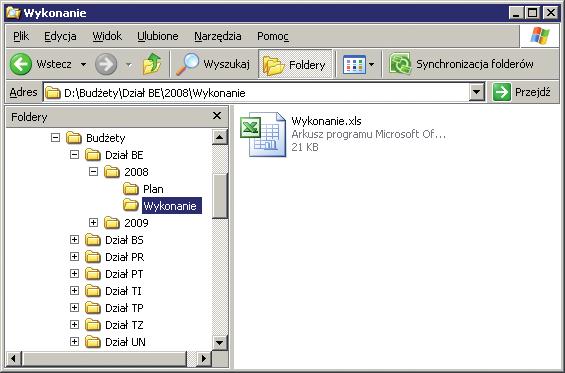Collapse the Budżety tree node

55,138
